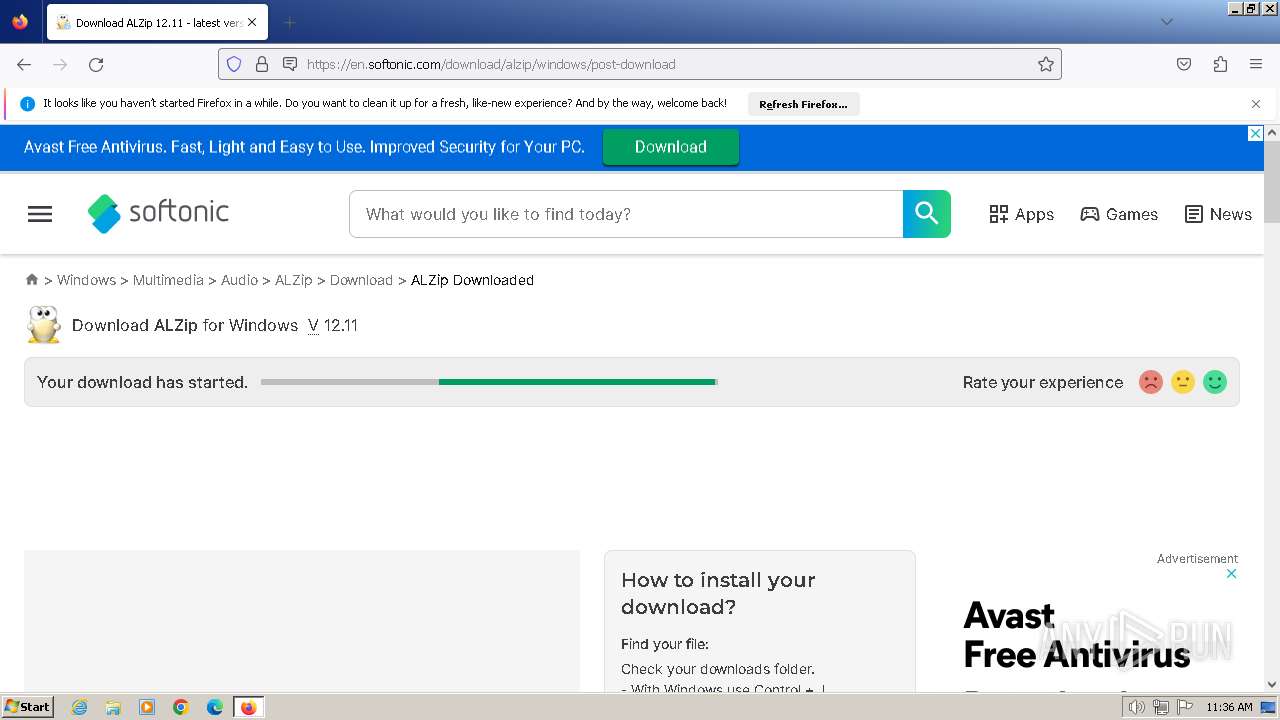This screenshot has height=720, width=1280.
Task: Click the 'ALZip Downloaded' breadcrumb text
Action: click(472, 280)
